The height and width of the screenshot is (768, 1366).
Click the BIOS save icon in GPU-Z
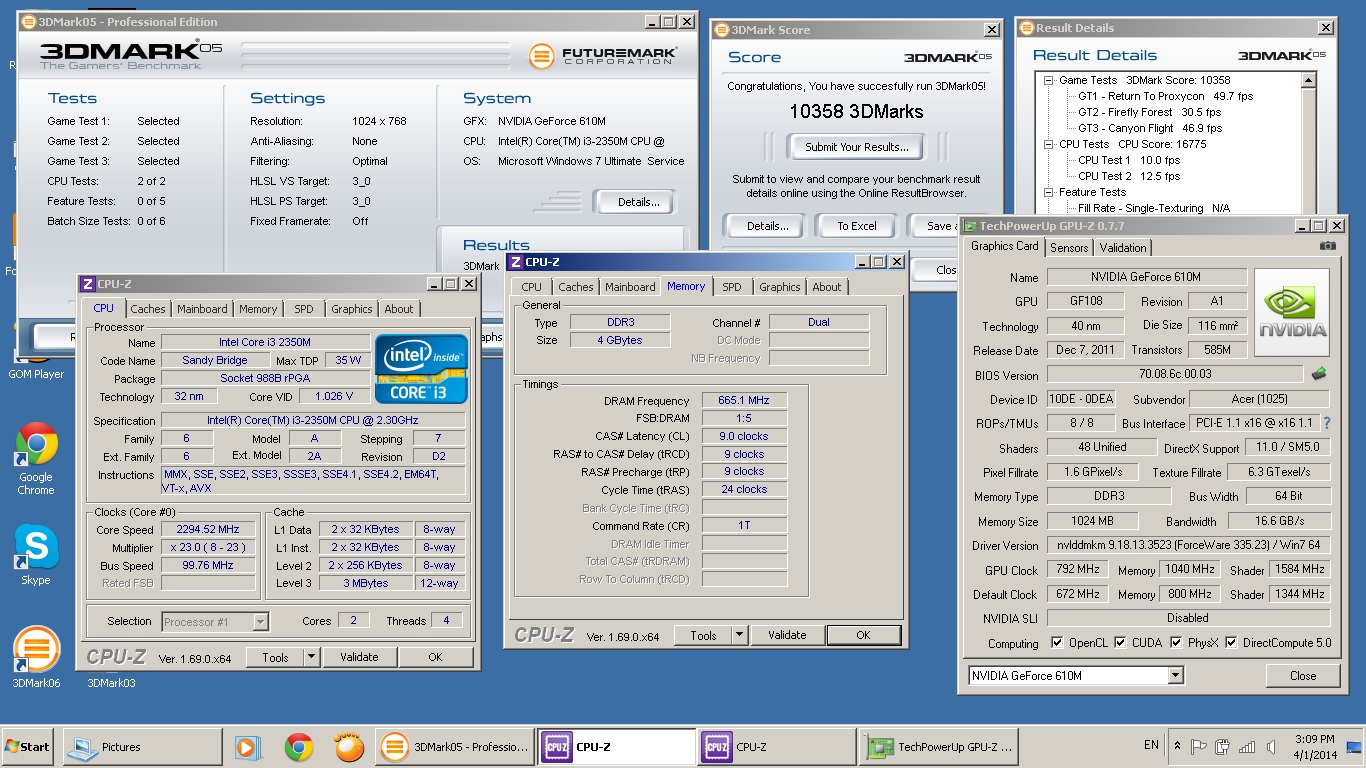coord(1320,374)
